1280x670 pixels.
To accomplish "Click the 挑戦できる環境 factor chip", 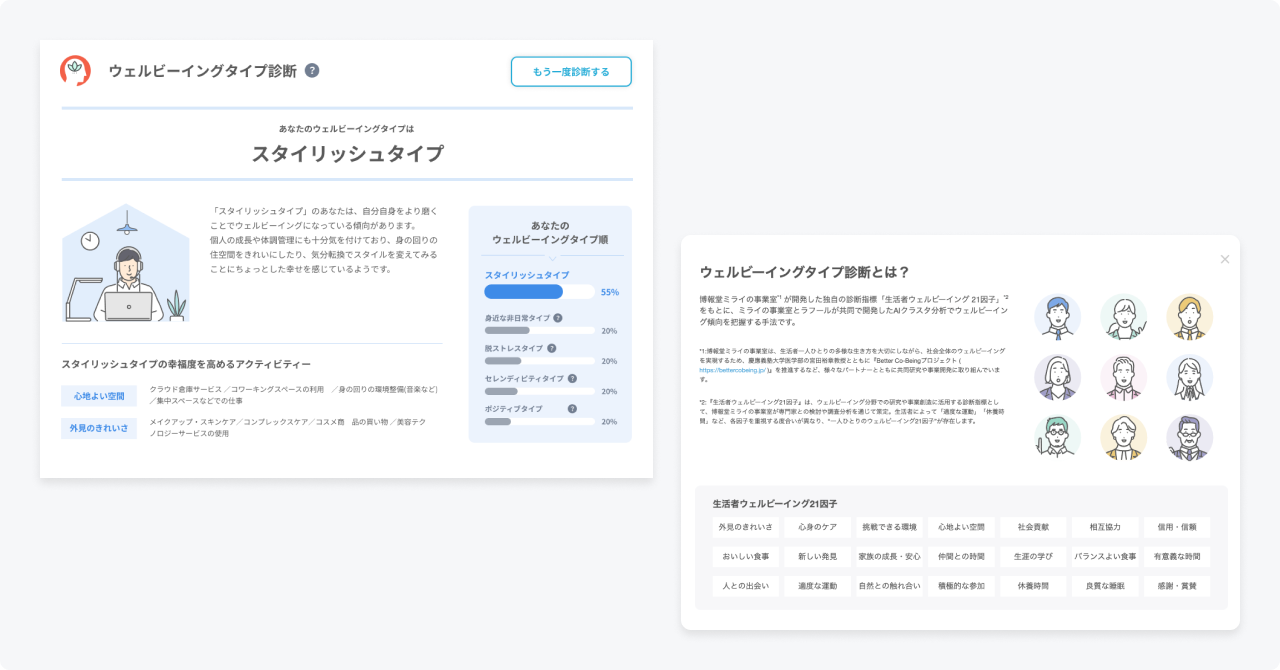I will [889, 527].
